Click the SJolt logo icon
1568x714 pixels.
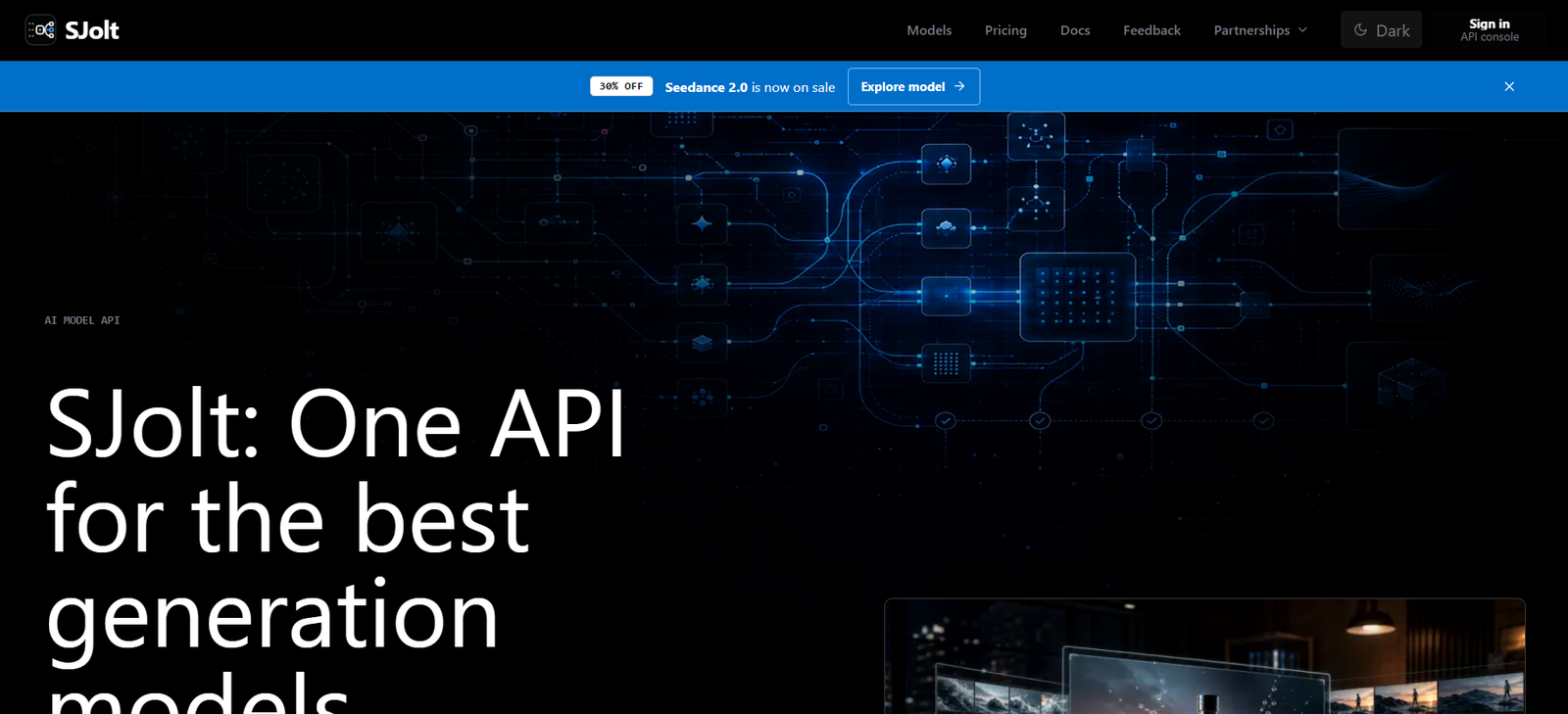click(40, 30)
